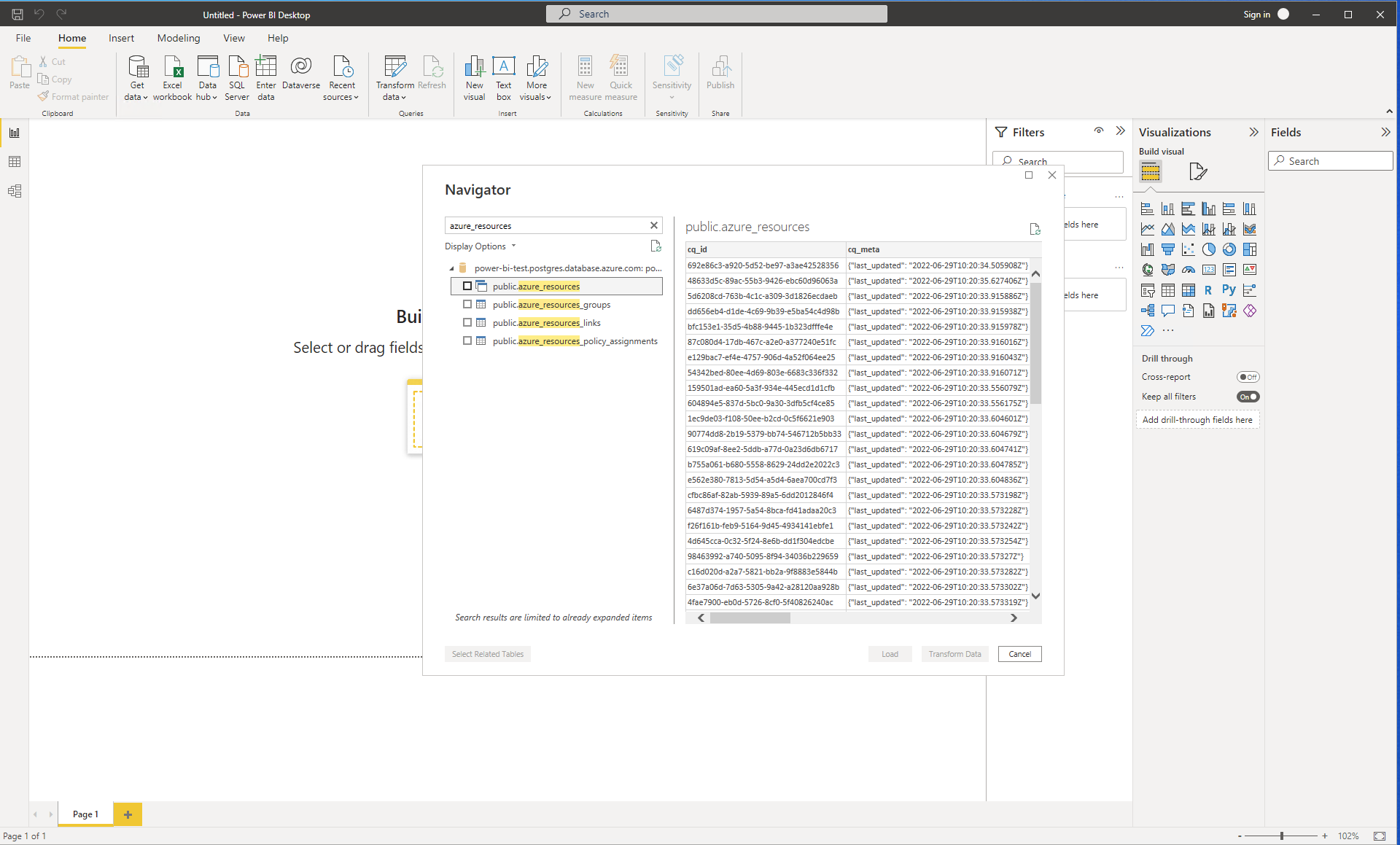
Task: Open the Modeling ribbon tab
Action: click(178, 38)
